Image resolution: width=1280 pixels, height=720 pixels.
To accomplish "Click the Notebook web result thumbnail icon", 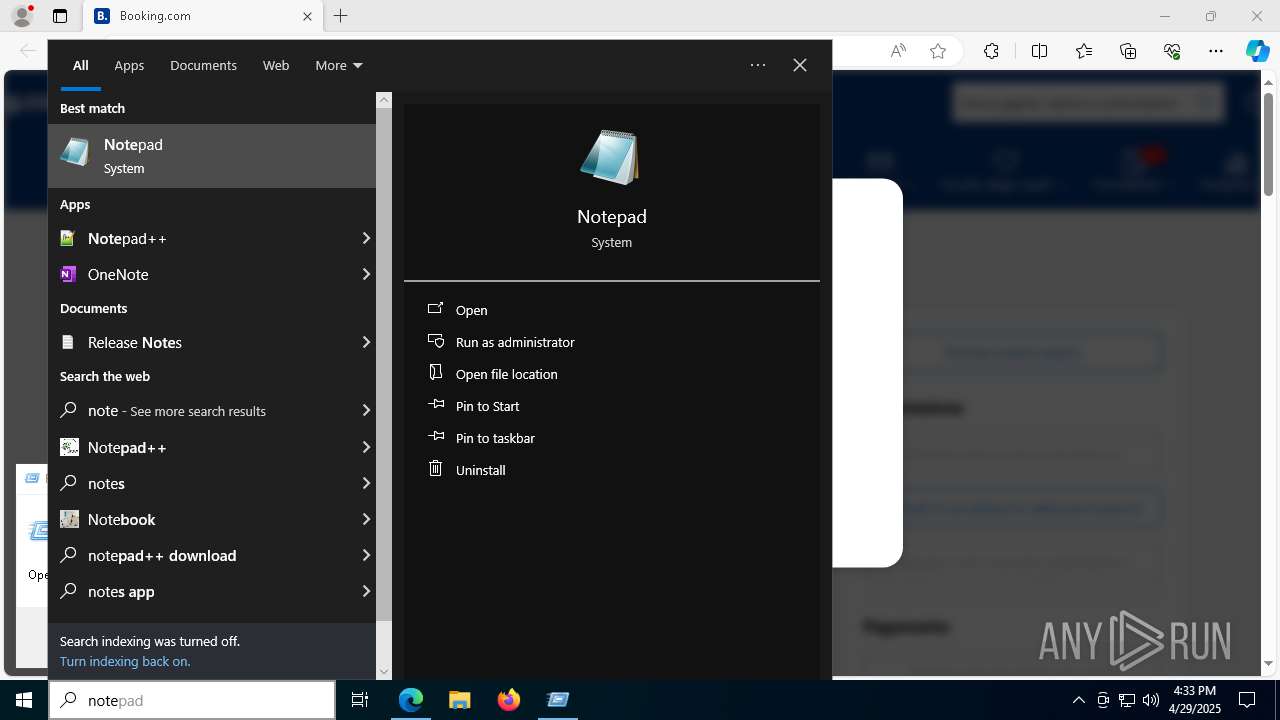I will (x=69, y=519).
